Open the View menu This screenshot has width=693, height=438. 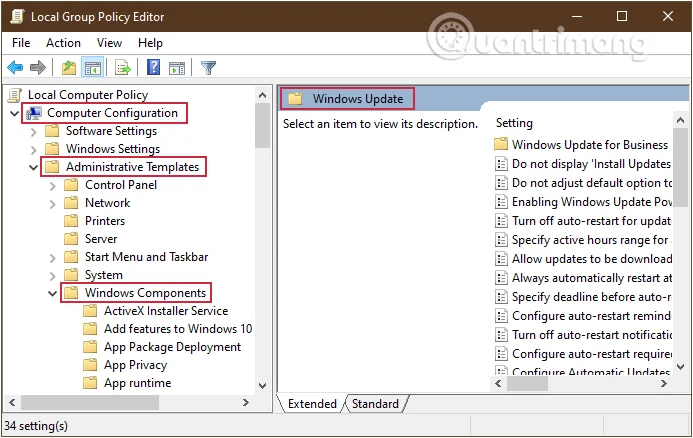point(109,43)
